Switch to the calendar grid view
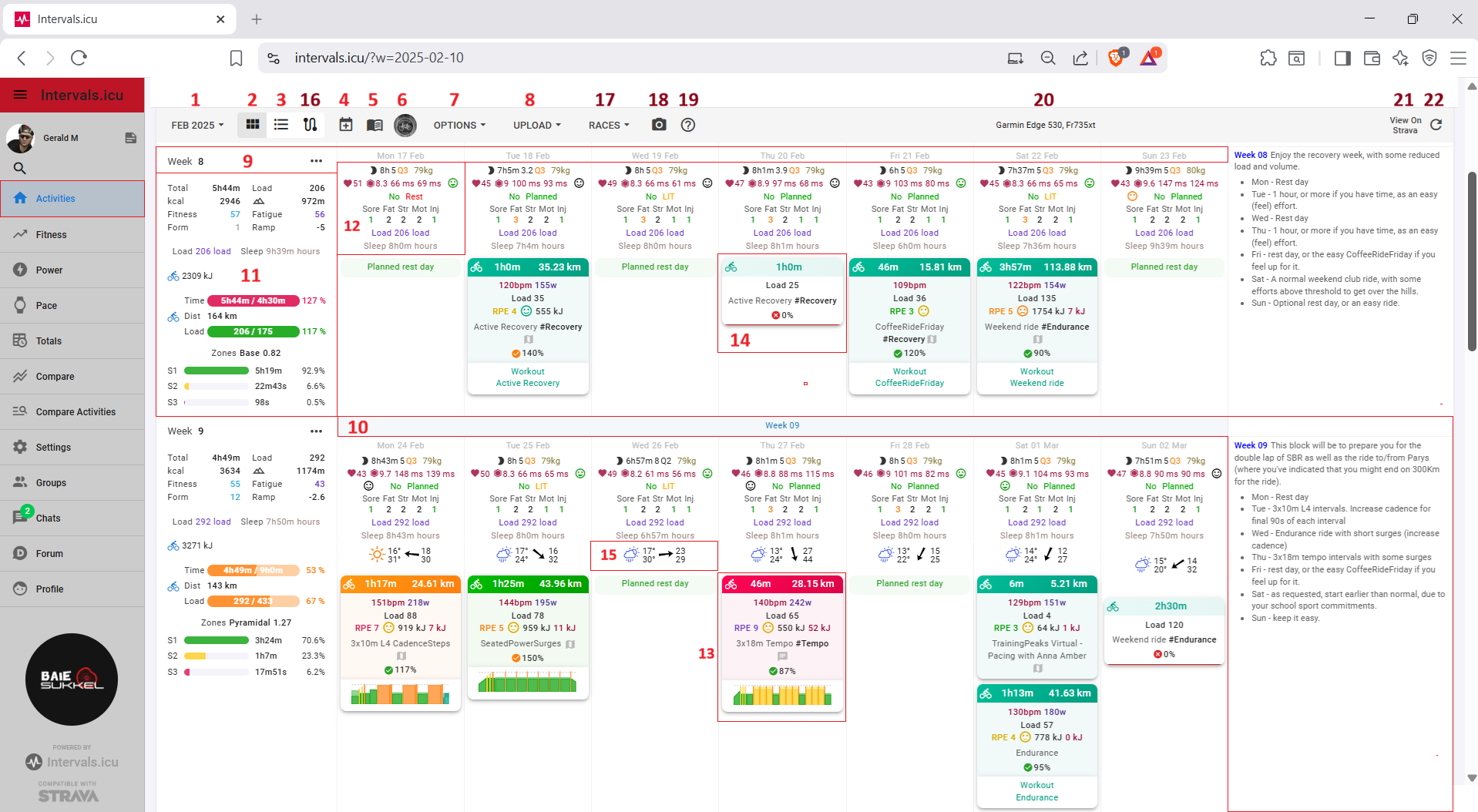The height and width of the screenshot is (812, 1478). [x=252, y=125]
